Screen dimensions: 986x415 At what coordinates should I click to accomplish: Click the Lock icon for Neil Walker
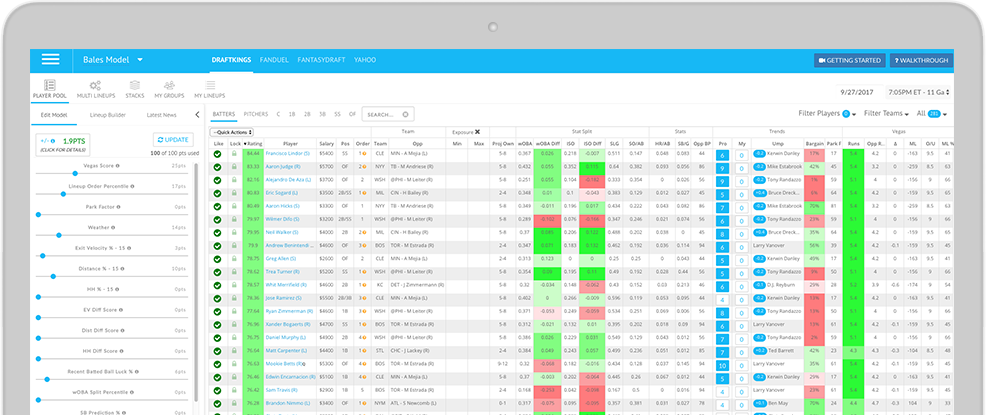point(235,233)
